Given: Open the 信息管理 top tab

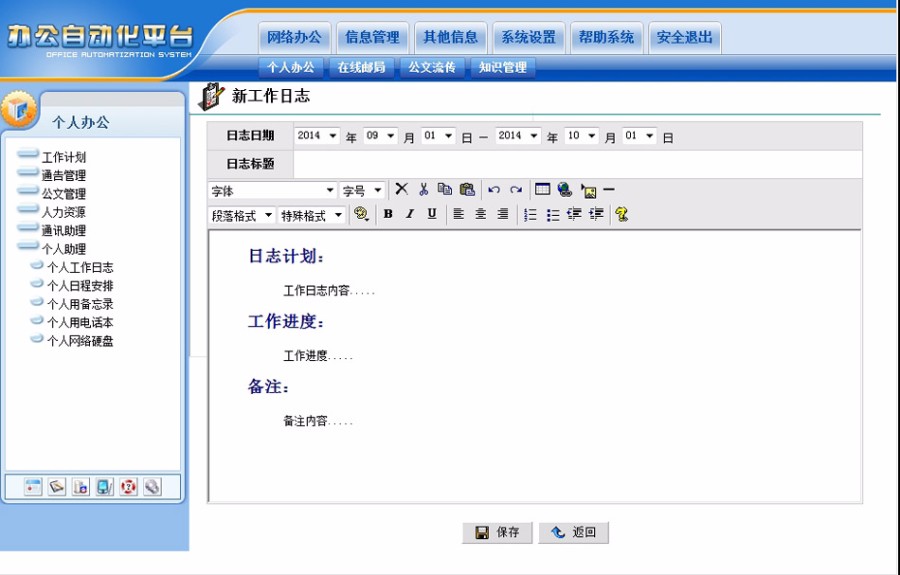Looking at the screenshot, I should coord(373,38).
